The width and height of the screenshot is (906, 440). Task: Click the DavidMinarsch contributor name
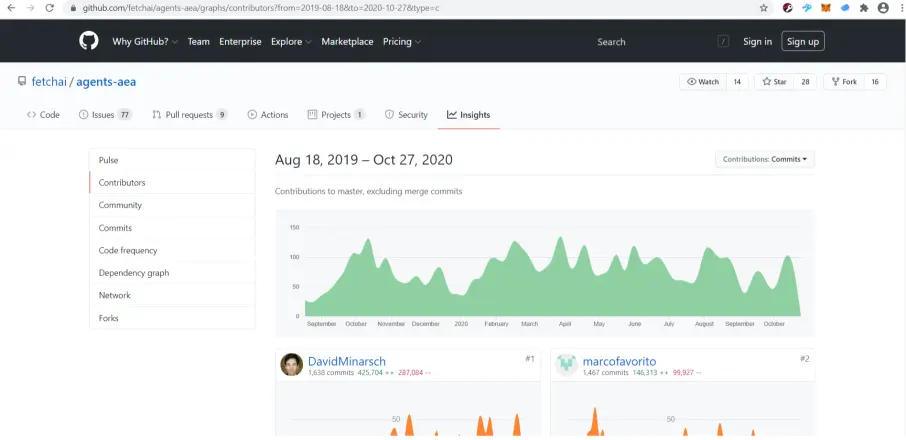[347, 361]
